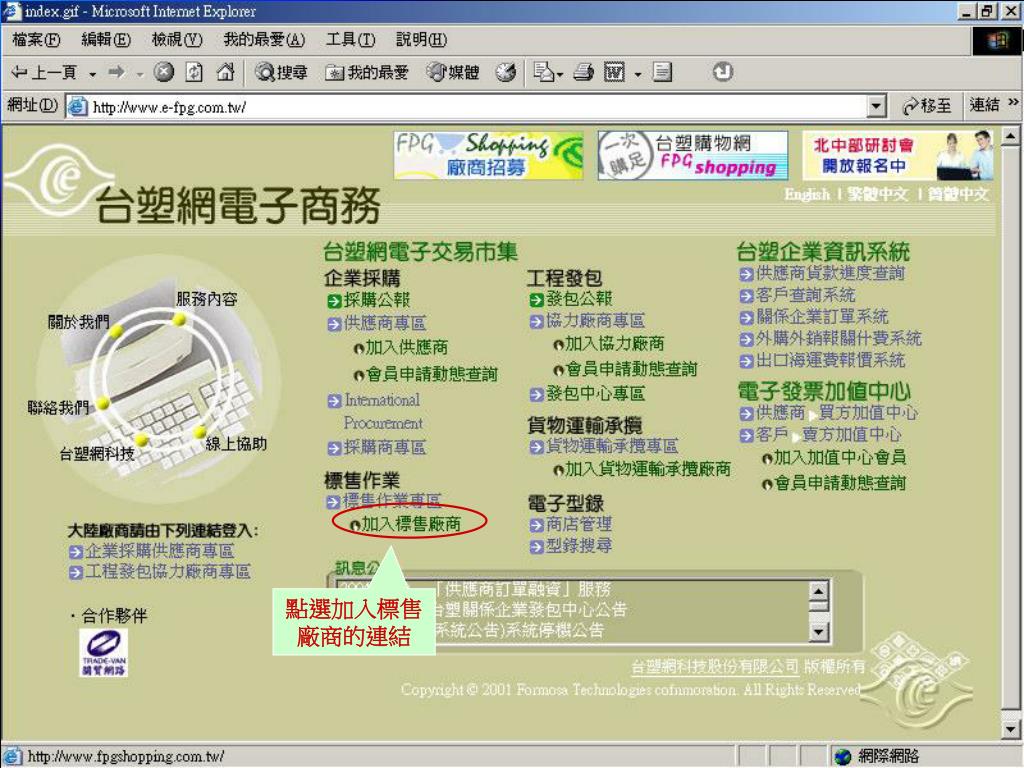Open the 我的最愛(A) menu

264,40
